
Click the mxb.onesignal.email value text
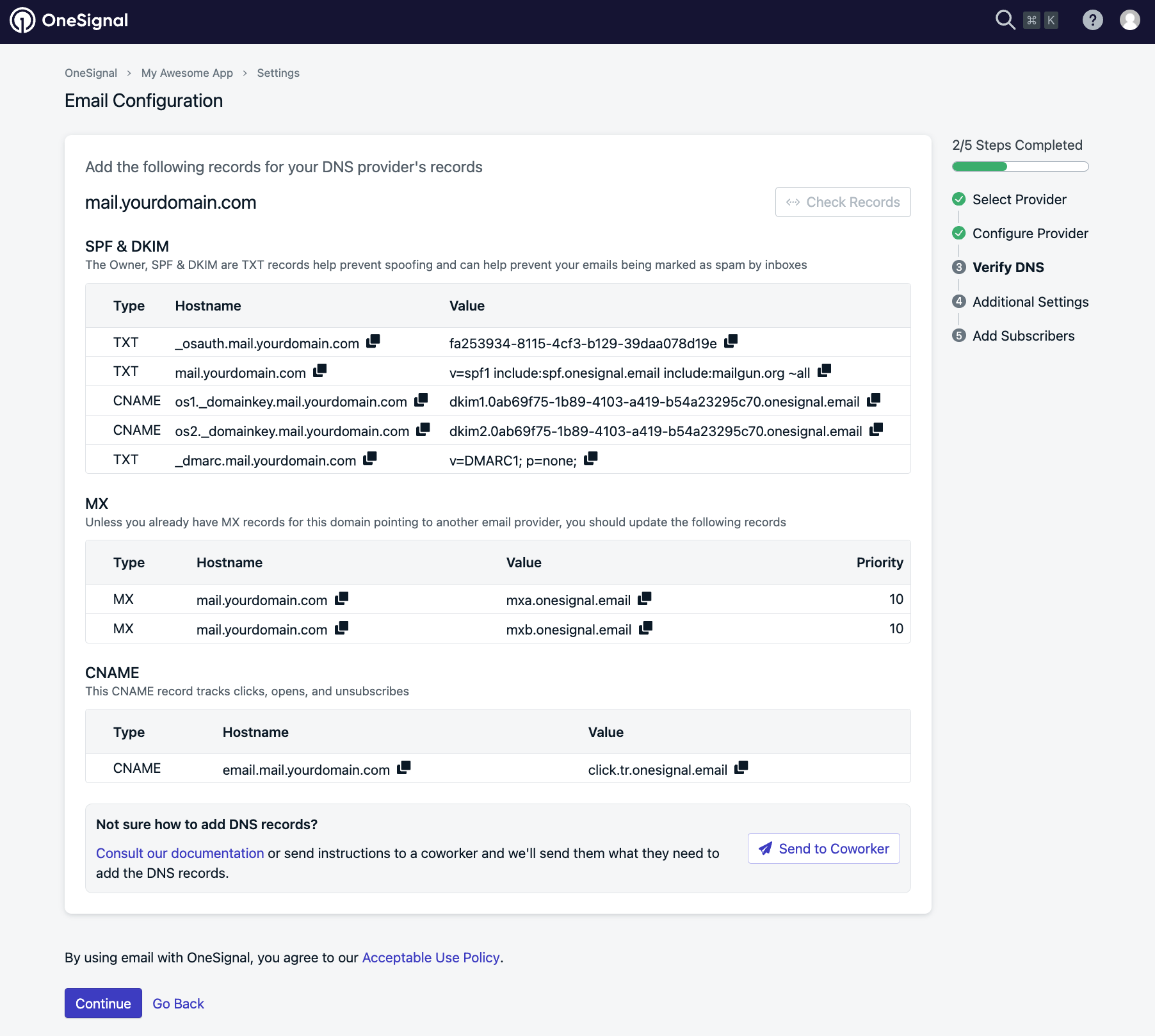pos(569,630)
